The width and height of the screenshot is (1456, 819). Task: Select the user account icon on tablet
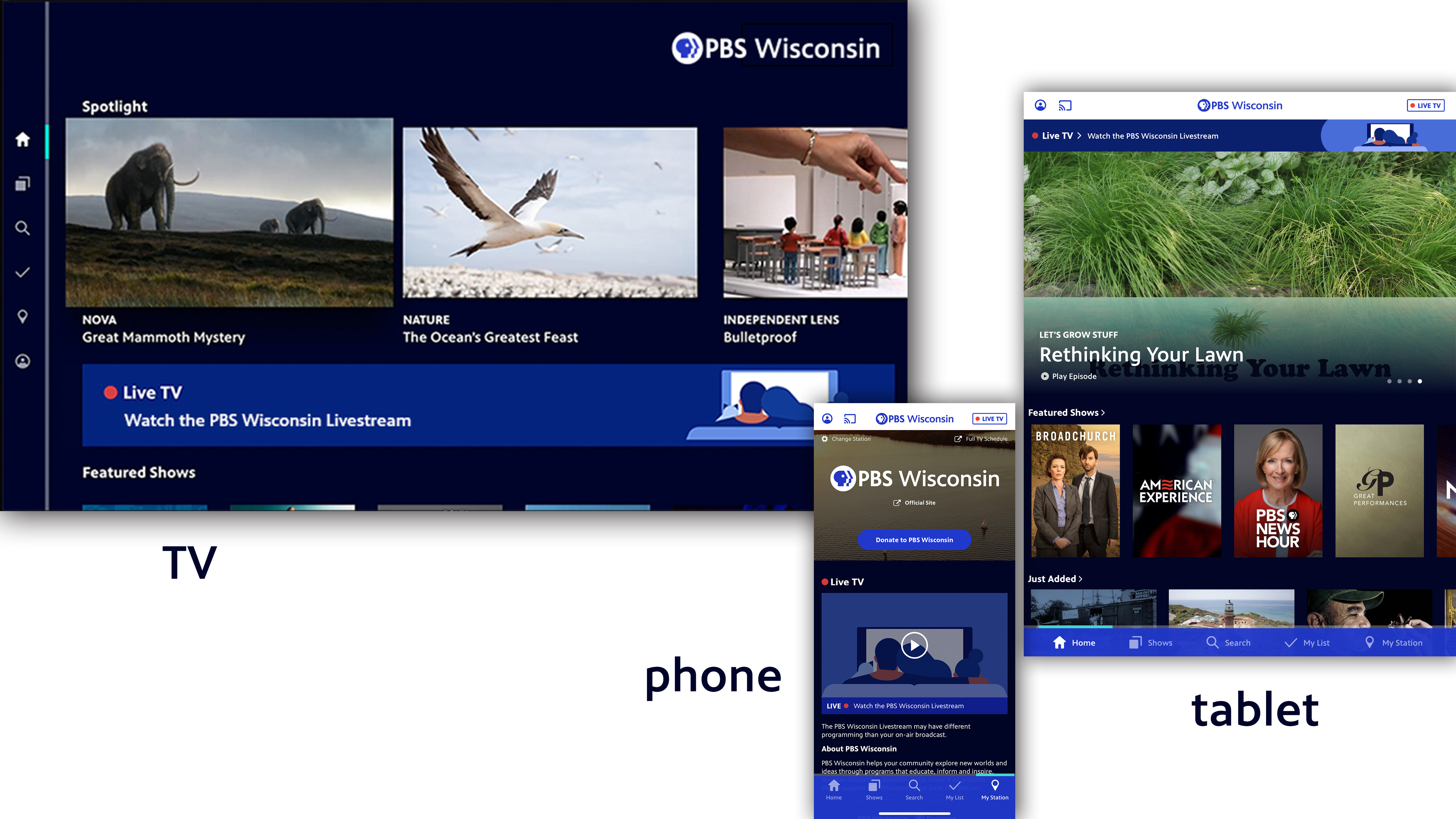tap(1040, 105)
